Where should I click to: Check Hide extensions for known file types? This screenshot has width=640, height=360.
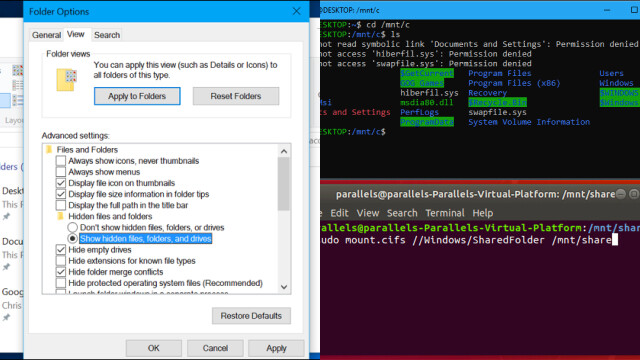pyautogui.click(x=61, y=260)
